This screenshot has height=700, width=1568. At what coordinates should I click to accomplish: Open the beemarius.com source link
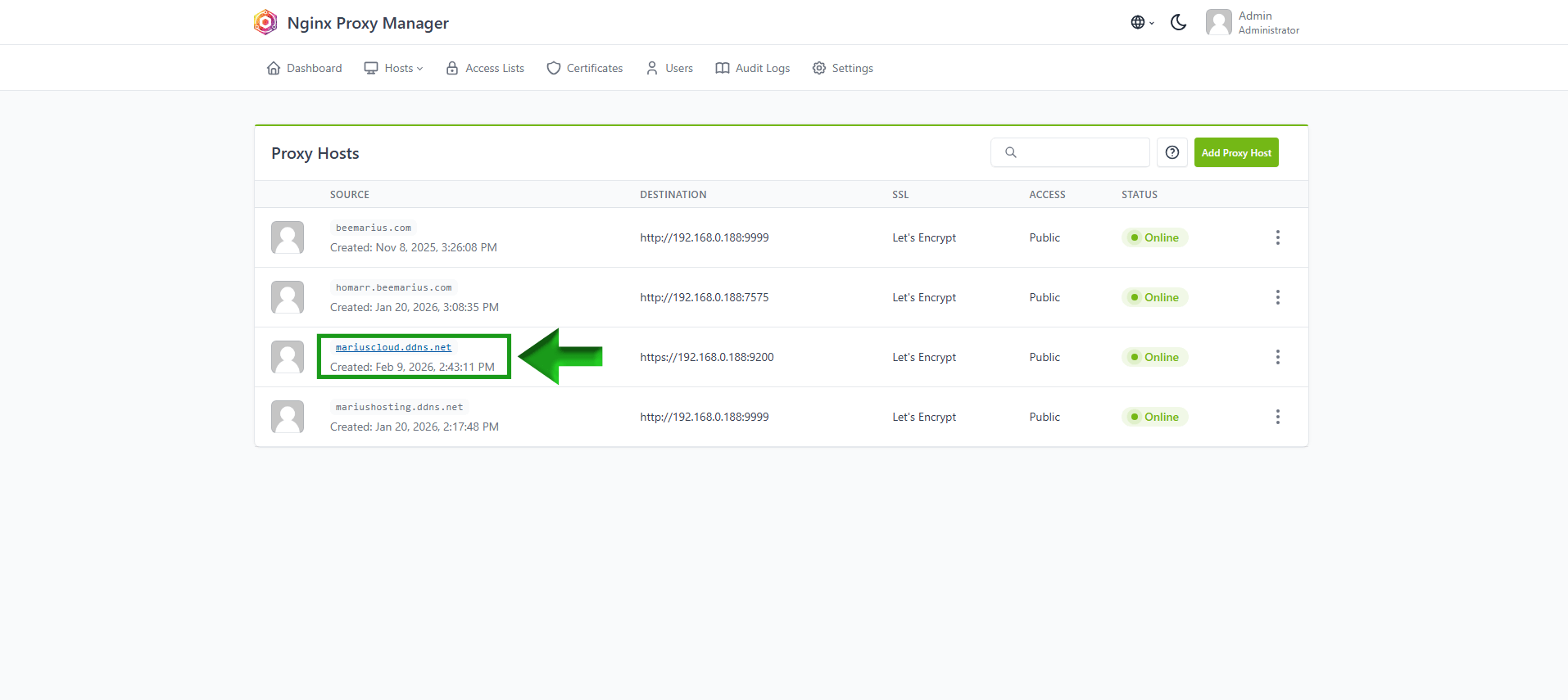pos(374,228)
